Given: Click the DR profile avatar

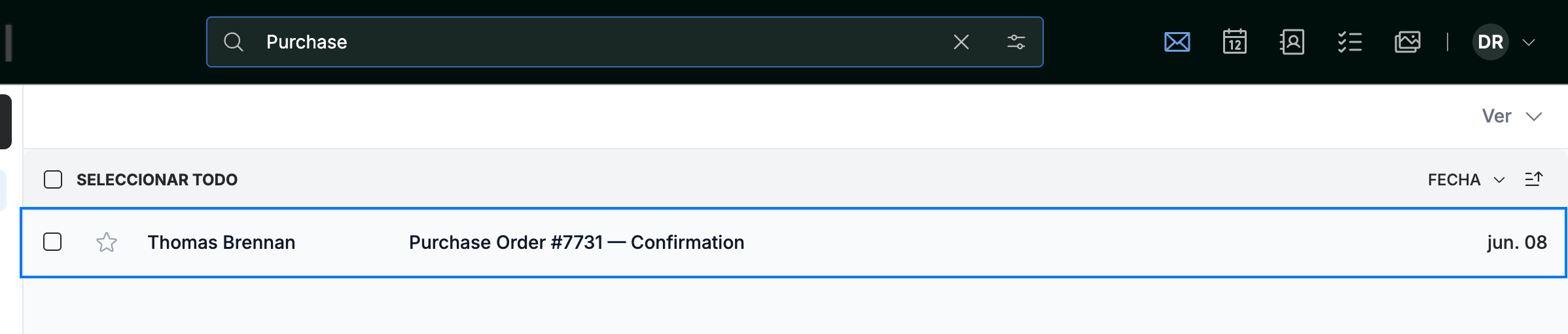Looking at the screenshot, I should coord(1490,42).
